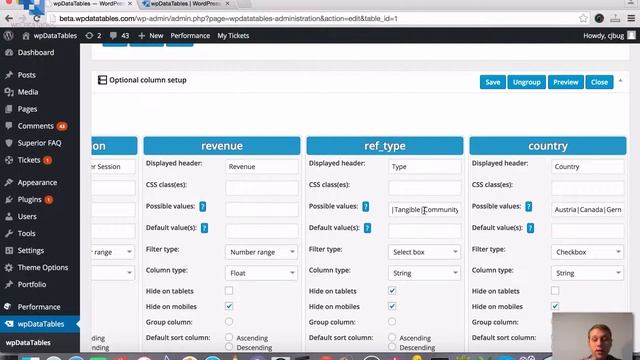Click ref_type Default value(s) help icon
Viewport: 640px width, 360px height.
[367, 228]
